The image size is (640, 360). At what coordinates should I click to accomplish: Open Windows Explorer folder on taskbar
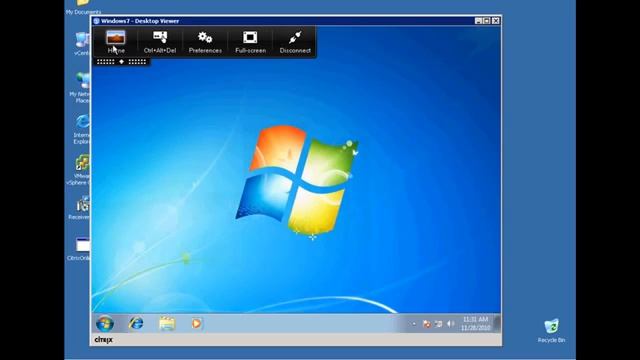167,323
